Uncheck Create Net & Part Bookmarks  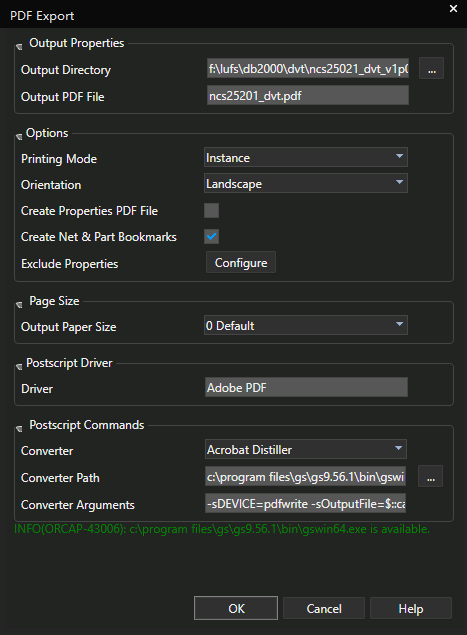tap(211, 237)
